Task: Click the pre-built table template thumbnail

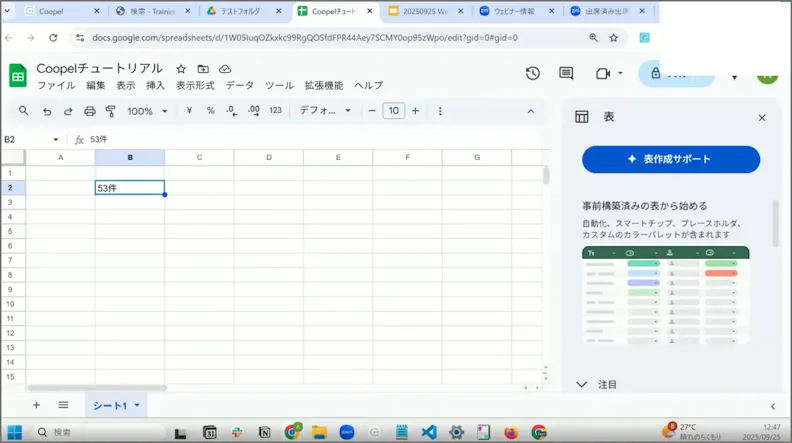Action: click(666, 296)
